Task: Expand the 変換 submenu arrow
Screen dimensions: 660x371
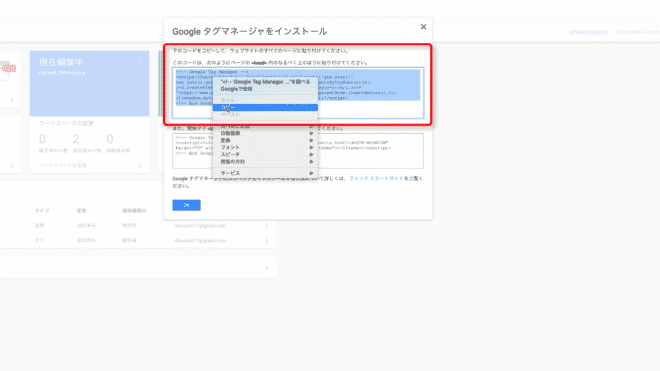Action: click(x=311, y=140)
